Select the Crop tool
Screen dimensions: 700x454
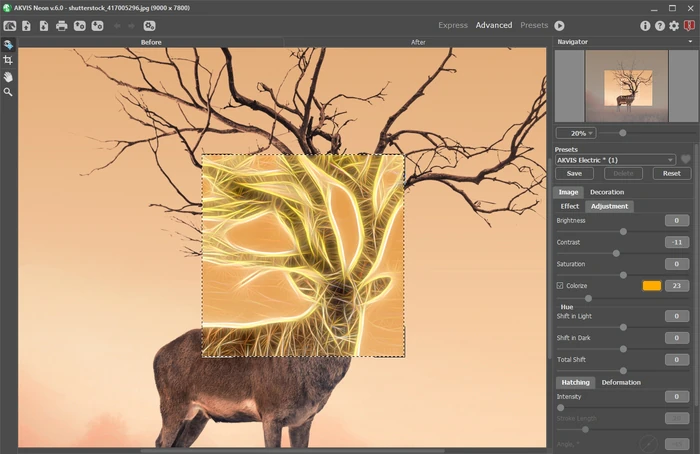point(8,60)
